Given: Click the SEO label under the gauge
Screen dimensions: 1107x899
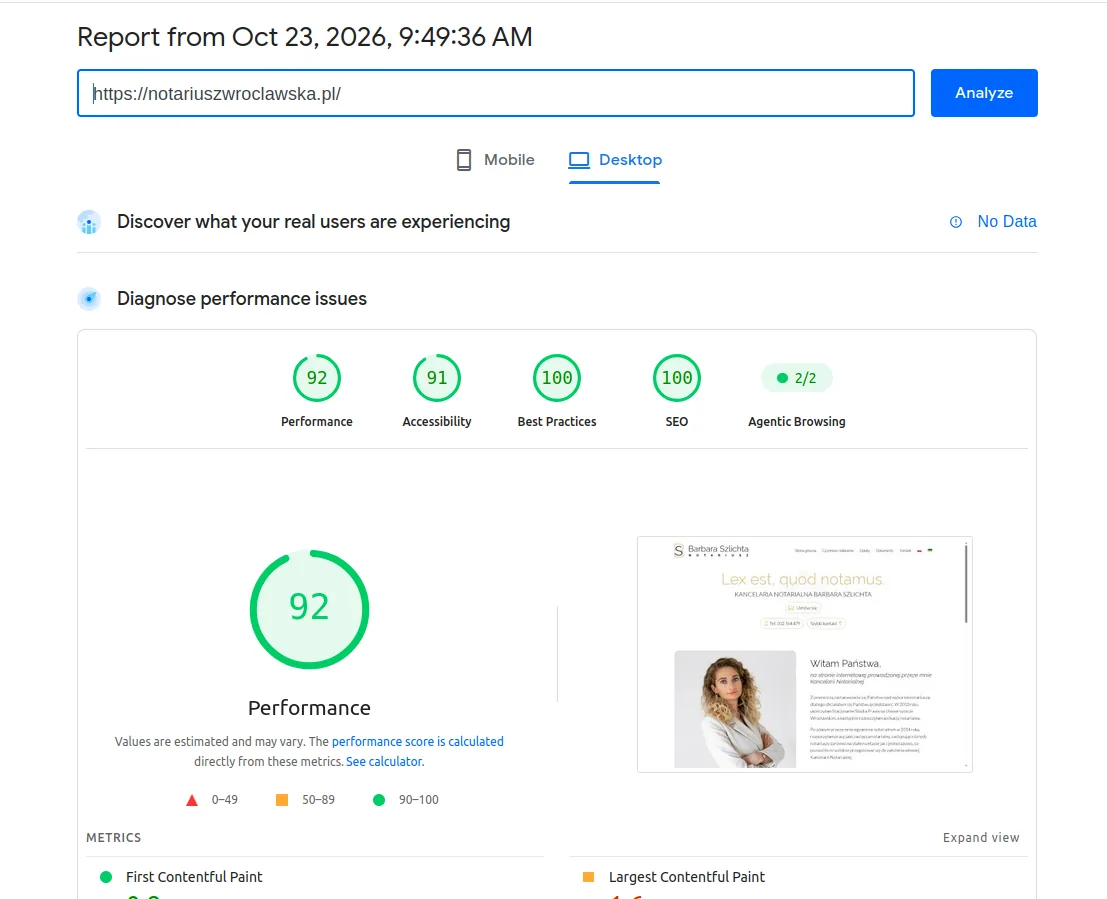Looking at the screenshot, I should (676, 422).
